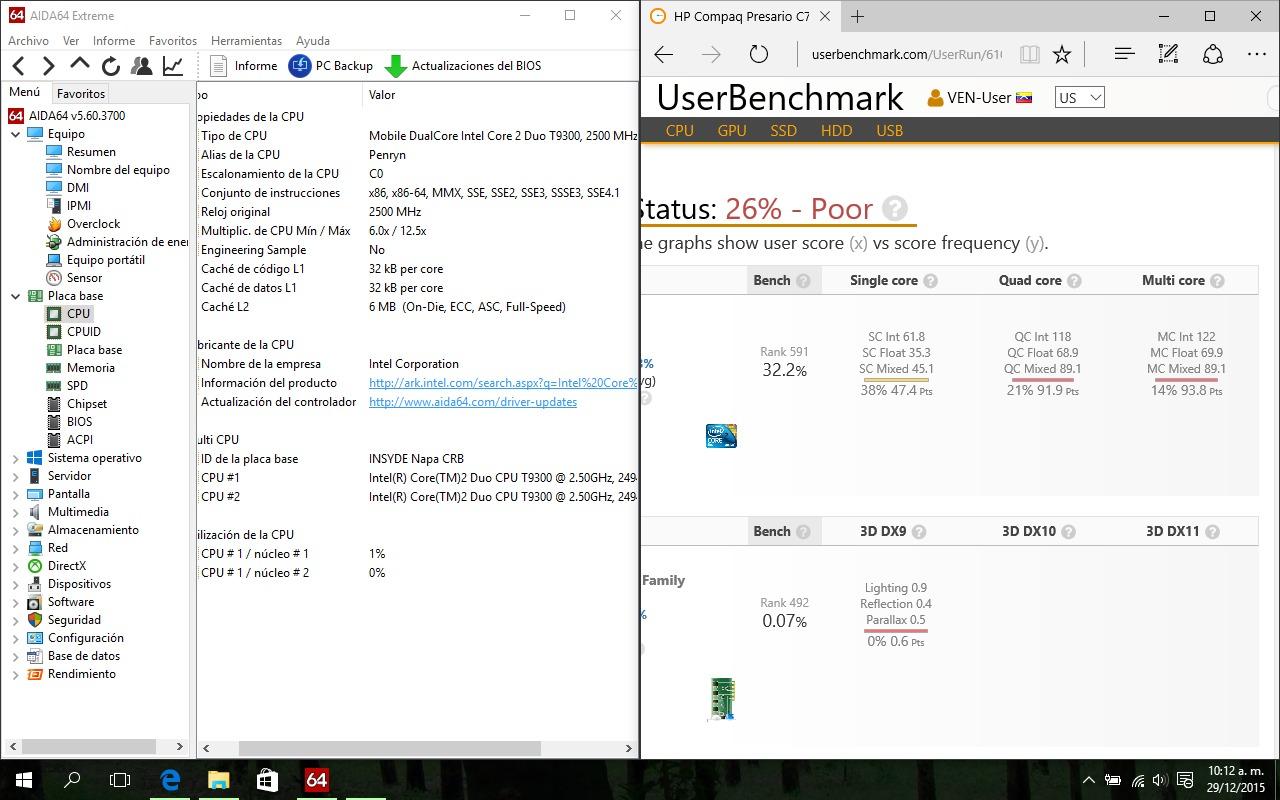This screenshot has width=1280, height=800.
Task: Open the CPU nav link on UserBenchmark
Action: pyautogui.click(x=680, y=130)
